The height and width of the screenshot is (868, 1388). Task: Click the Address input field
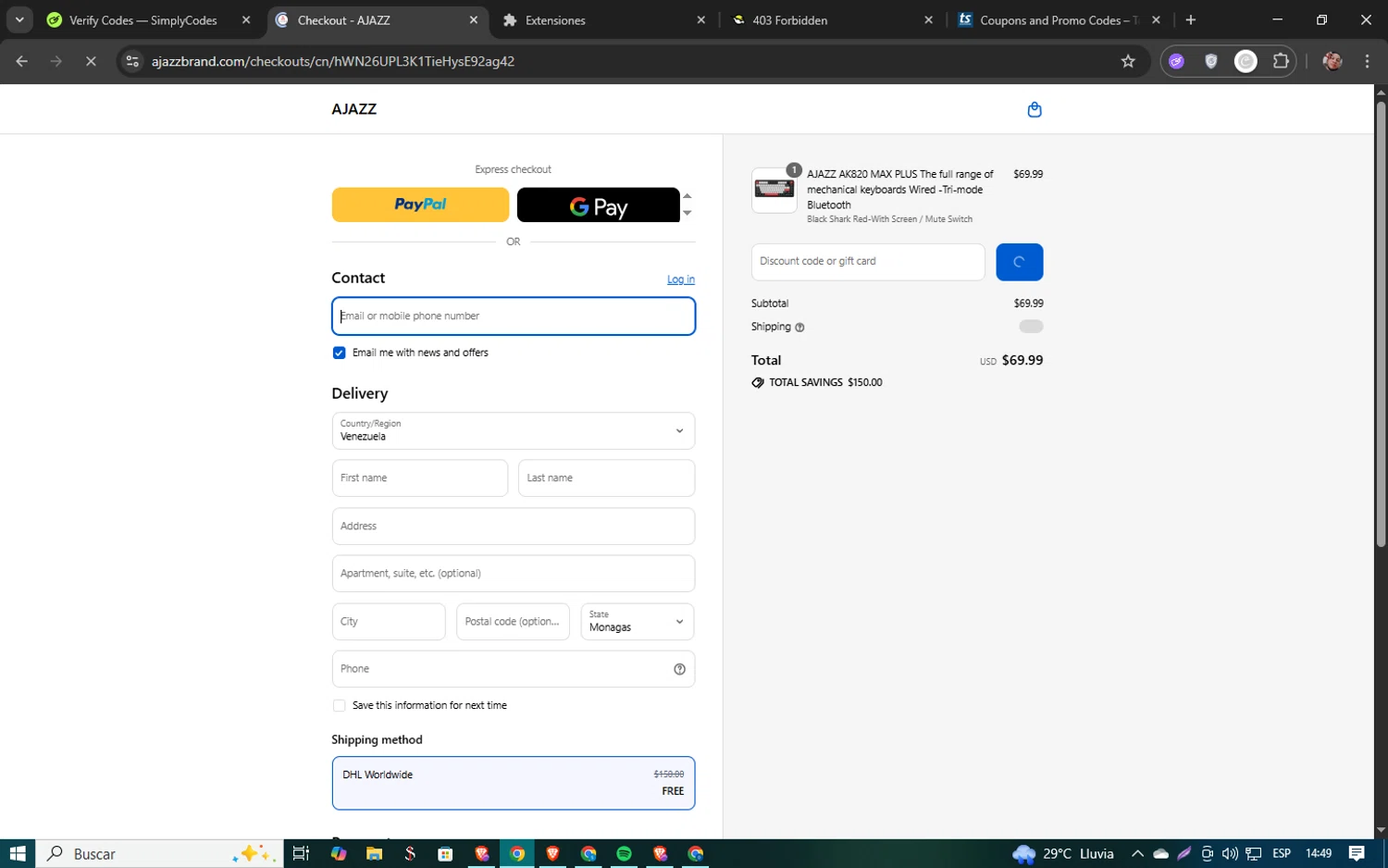(514, 526)
